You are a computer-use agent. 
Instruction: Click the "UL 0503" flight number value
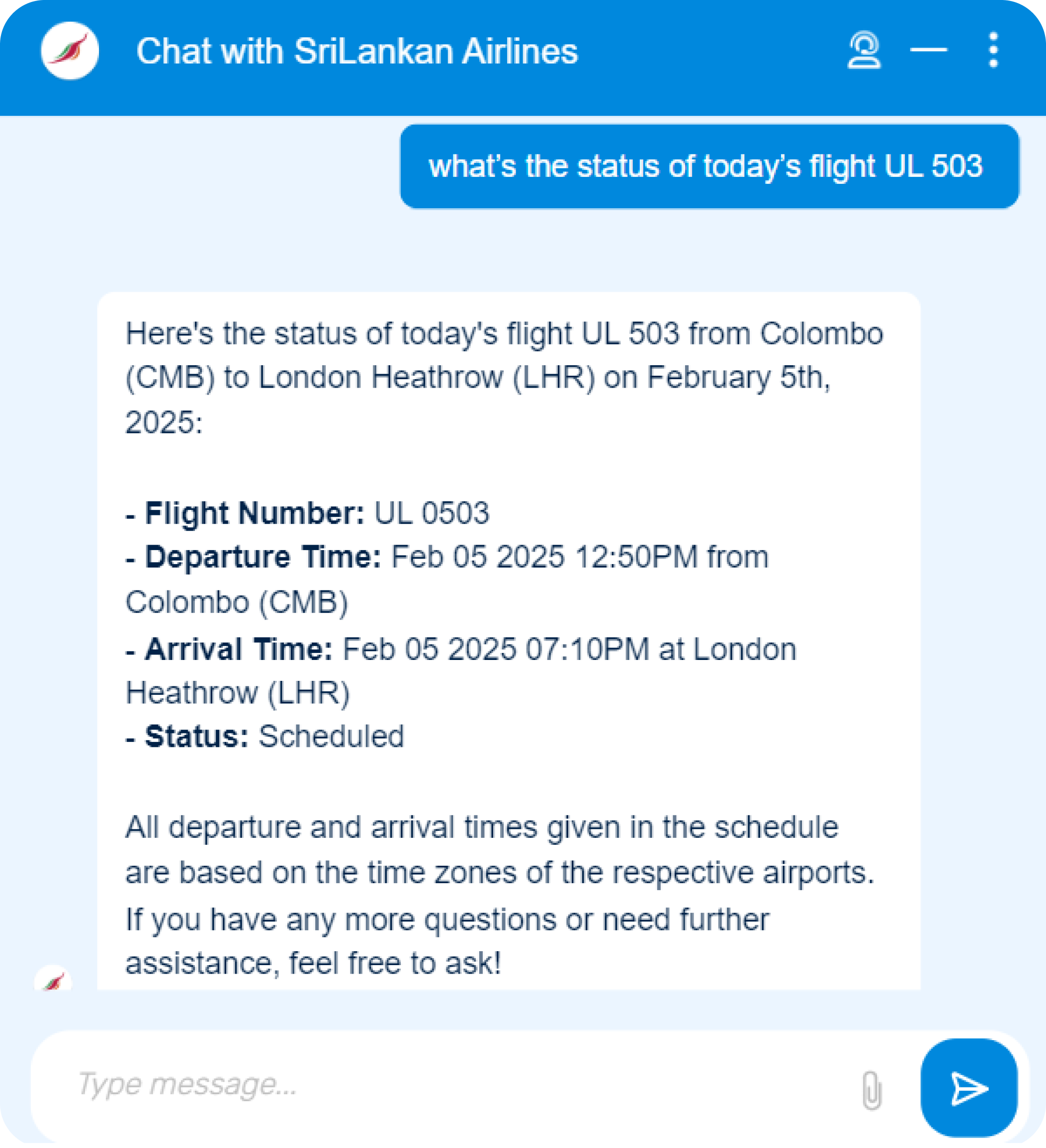point(432,513)
